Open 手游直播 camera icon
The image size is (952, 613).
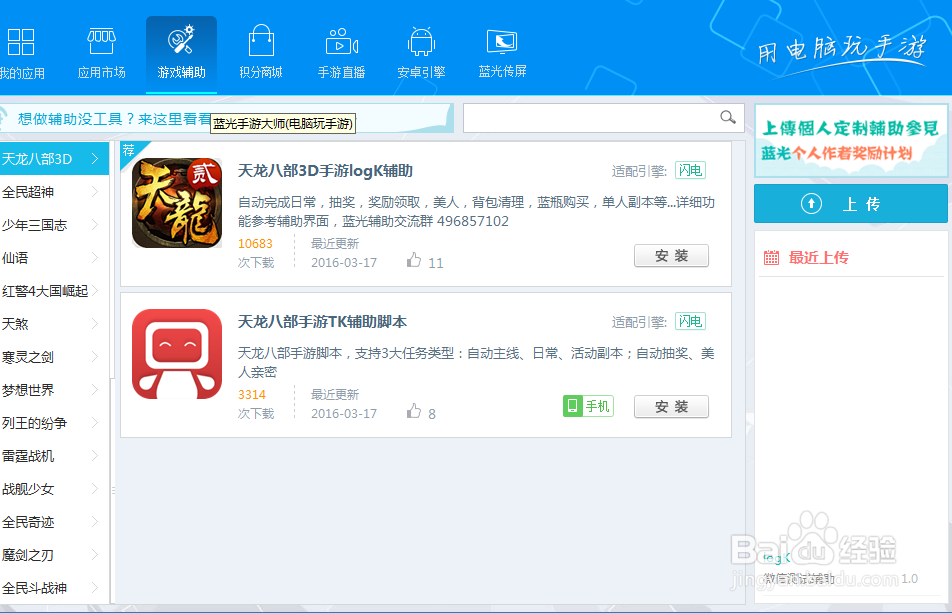coord(342,42)
